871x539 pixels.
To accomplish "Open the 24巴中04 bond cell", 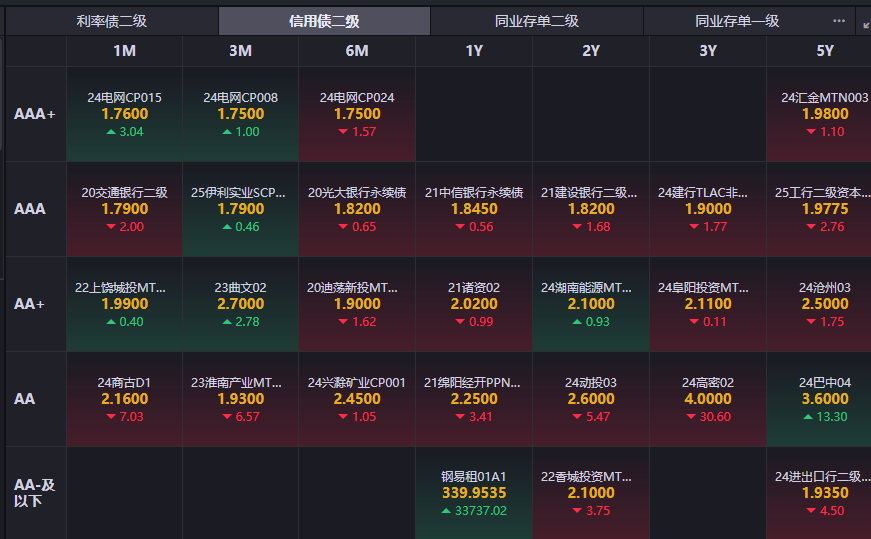I will tap(819, 400).
